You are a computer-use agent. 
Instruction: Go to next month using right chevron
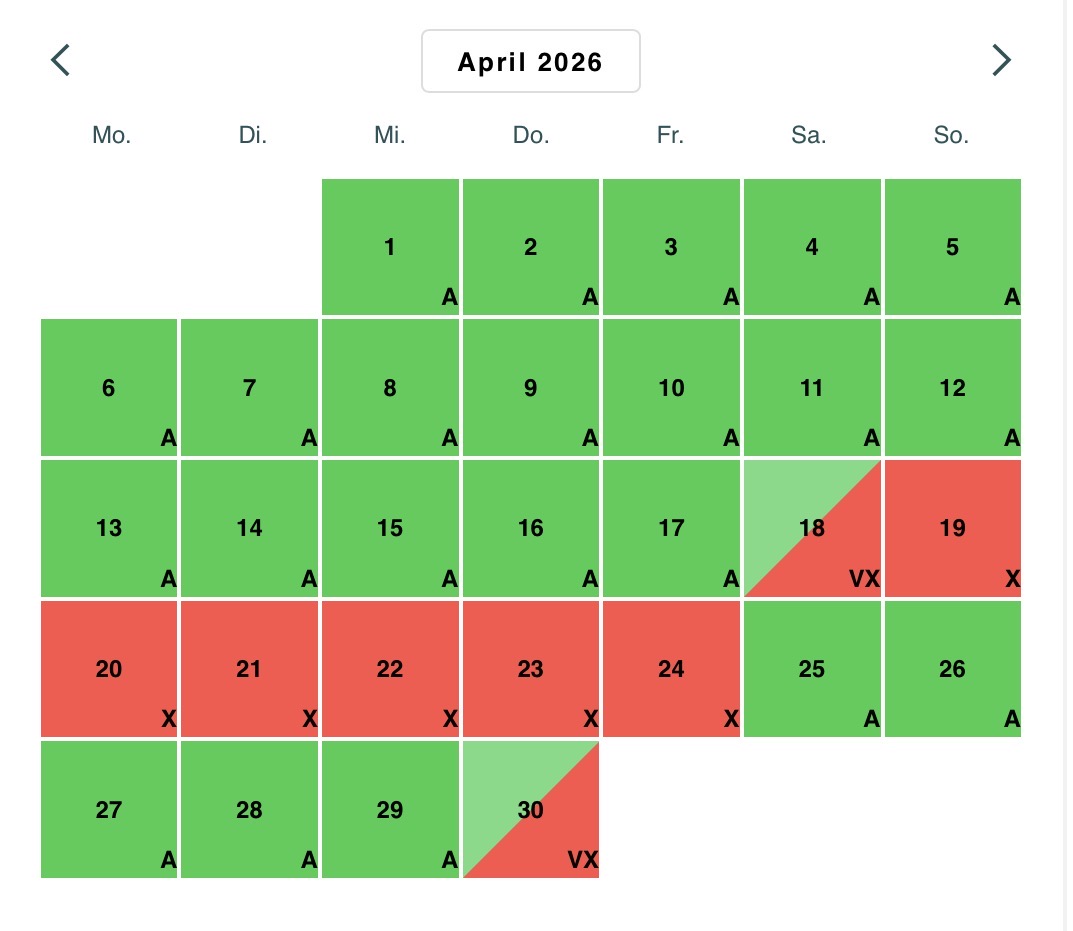1000,61
